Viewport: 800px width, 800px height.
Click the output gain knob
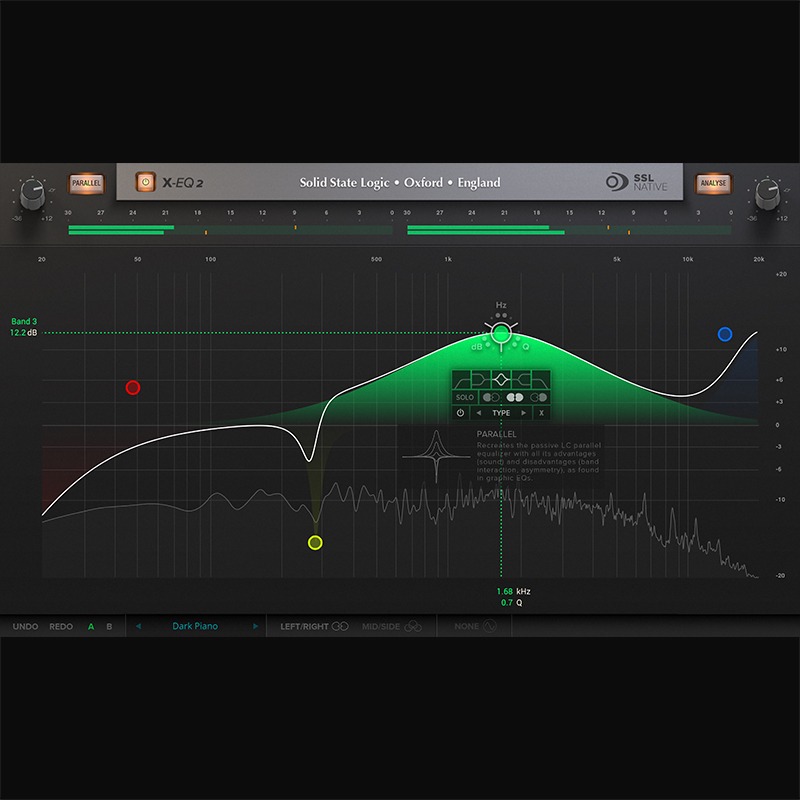[x=767, y=194]
